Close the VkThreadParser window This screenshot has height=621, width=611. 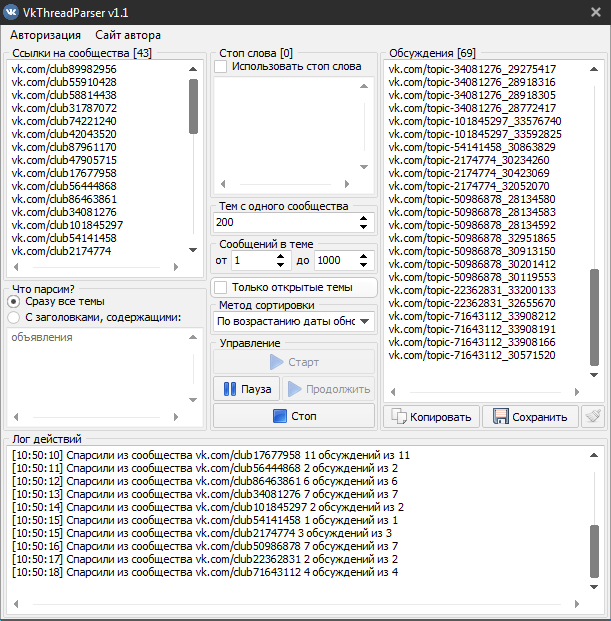pos(596,12)
